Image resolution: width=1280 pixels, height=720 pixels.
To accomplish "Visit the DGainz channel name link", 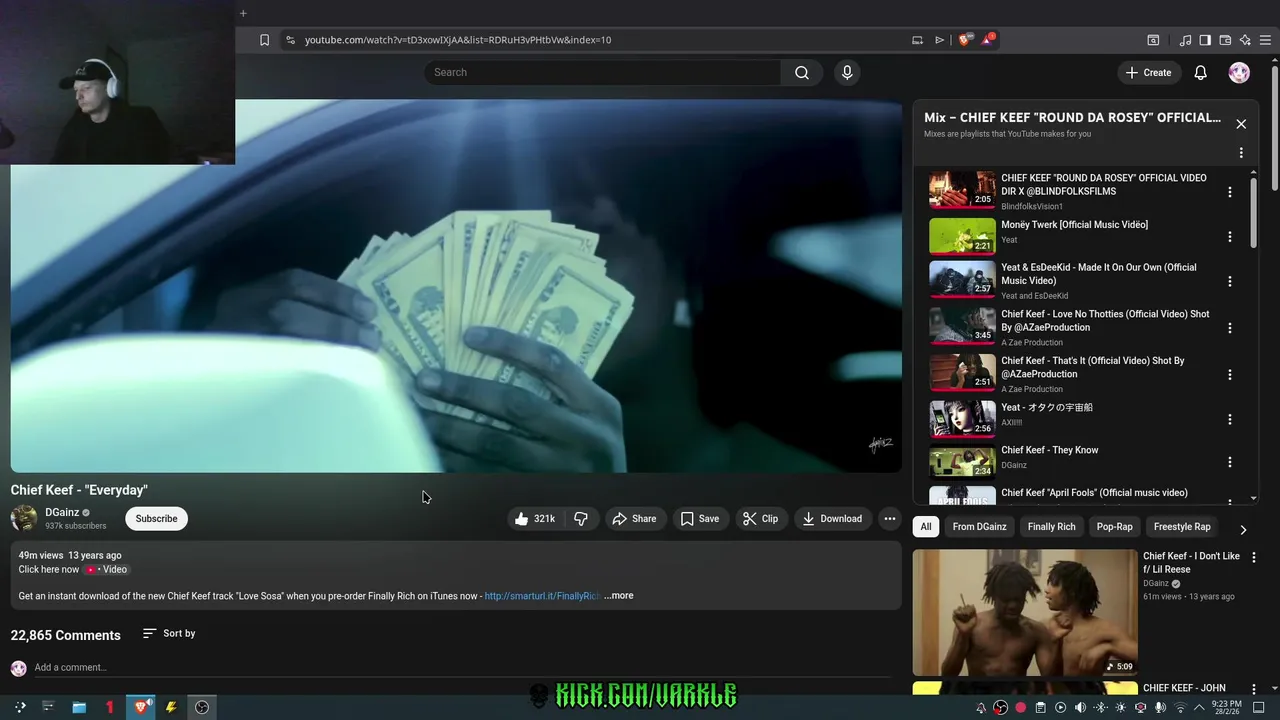I will (x=62, y=512).
